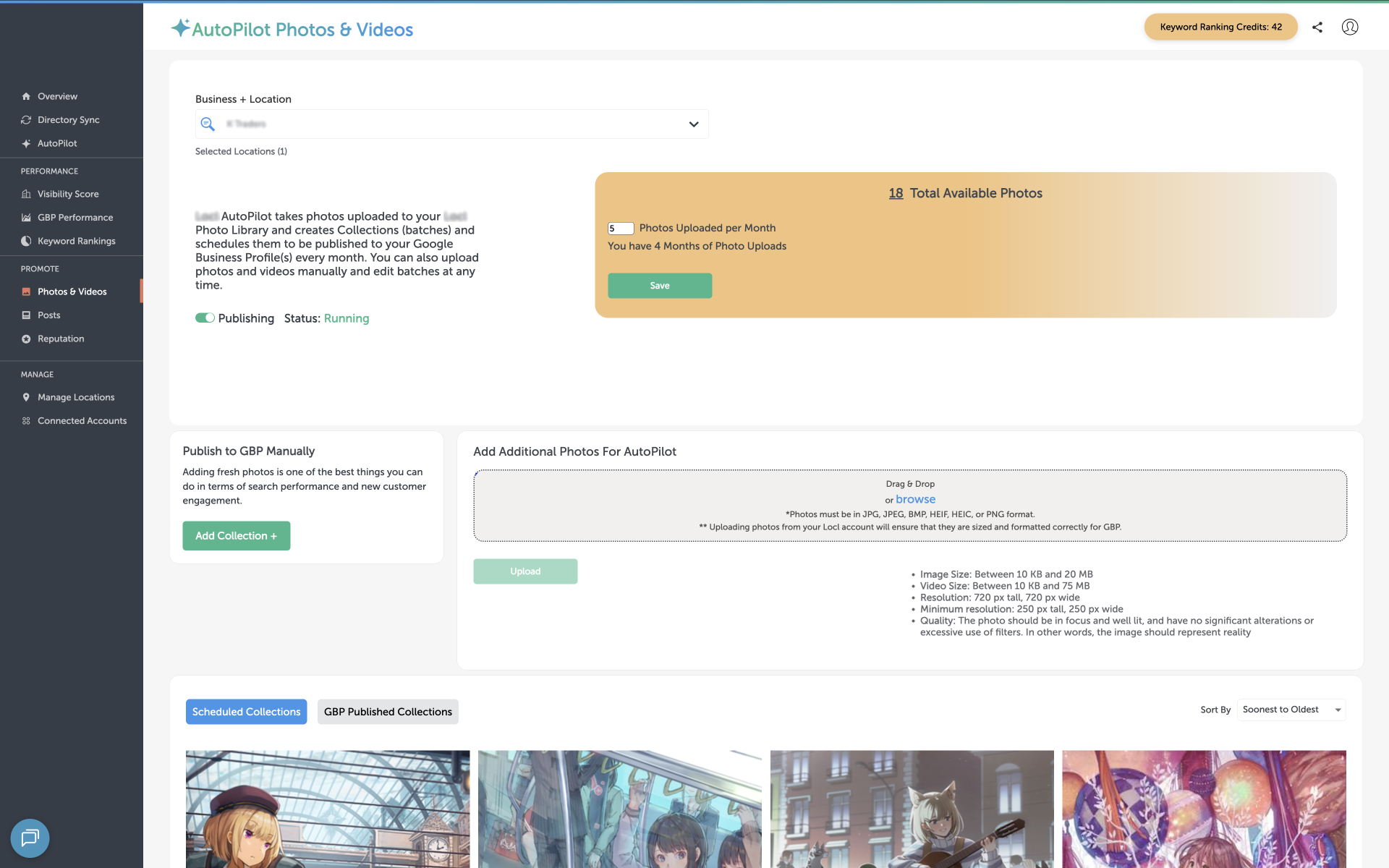Toggle the Publishing switch off

pyautogui.click(x=205, y=318)
